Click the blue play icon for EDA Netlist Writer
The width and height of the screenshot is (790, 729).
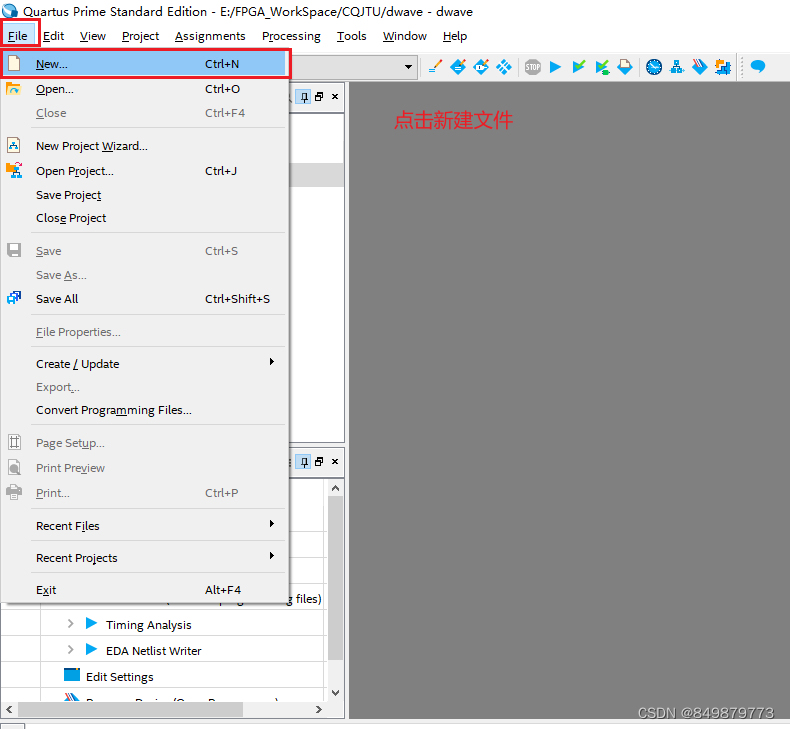(91, 649)
